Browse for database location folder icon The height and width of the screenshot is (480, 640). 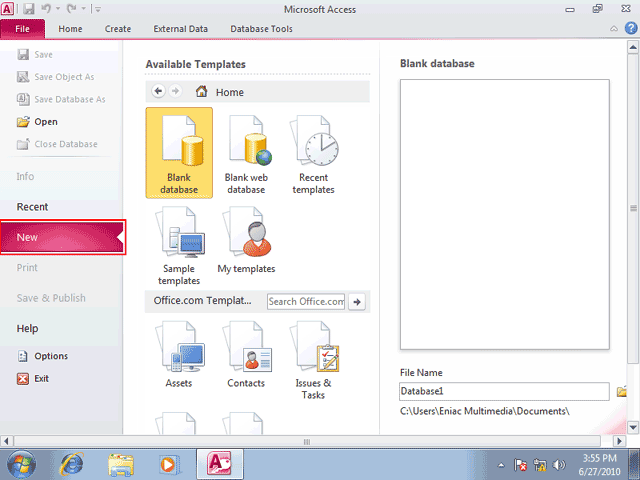point(622,391)
